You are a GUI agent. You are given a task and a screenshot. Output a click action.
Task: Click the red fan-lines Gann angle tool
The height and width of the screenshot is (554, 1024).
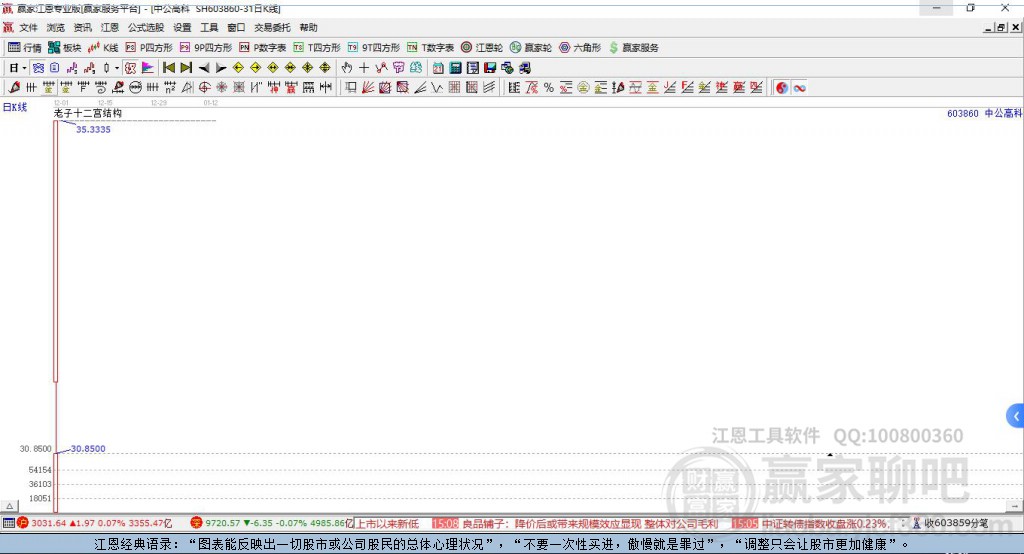pyautogui.click(x=368, y=88)
